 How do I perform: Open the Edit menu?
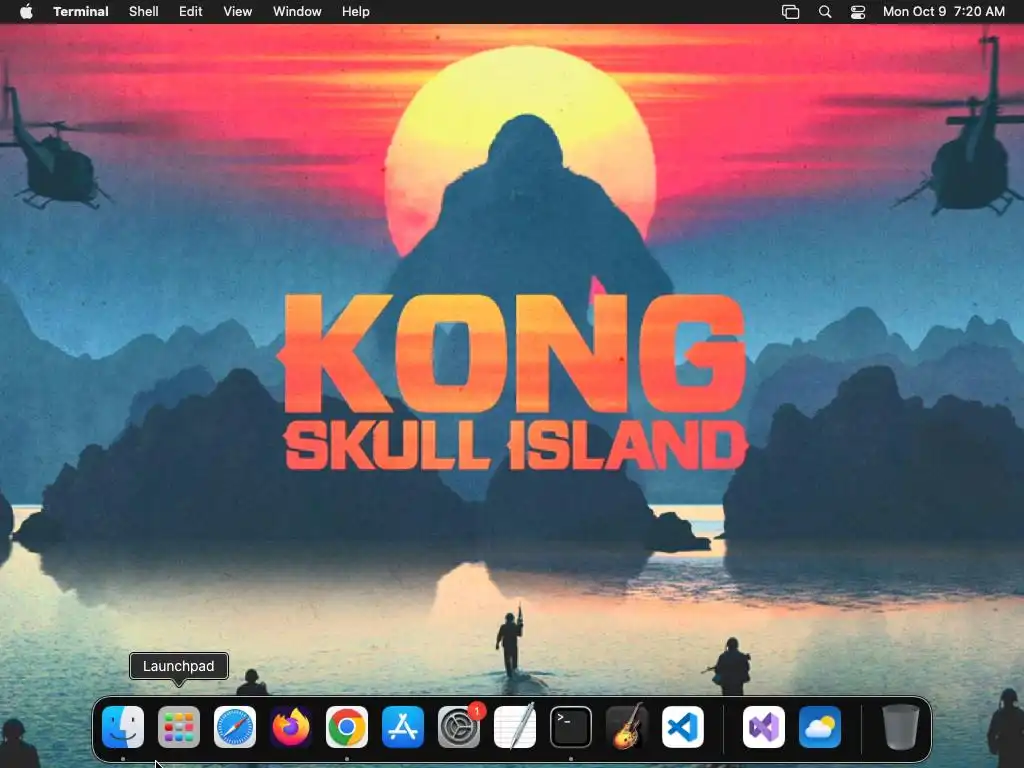[x=191, y=11]
